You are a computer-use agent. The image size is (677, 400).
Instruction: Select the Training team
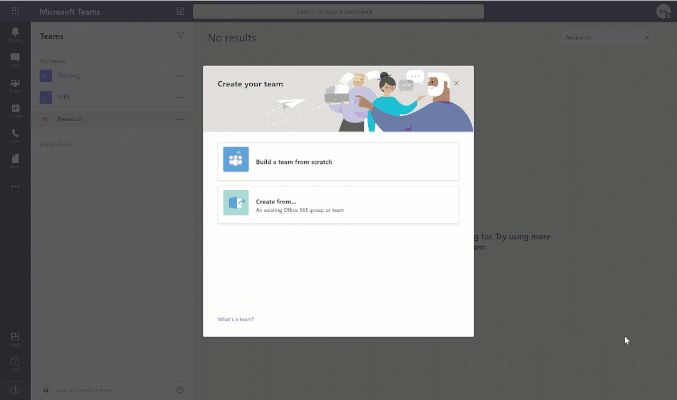coord(112,76)
